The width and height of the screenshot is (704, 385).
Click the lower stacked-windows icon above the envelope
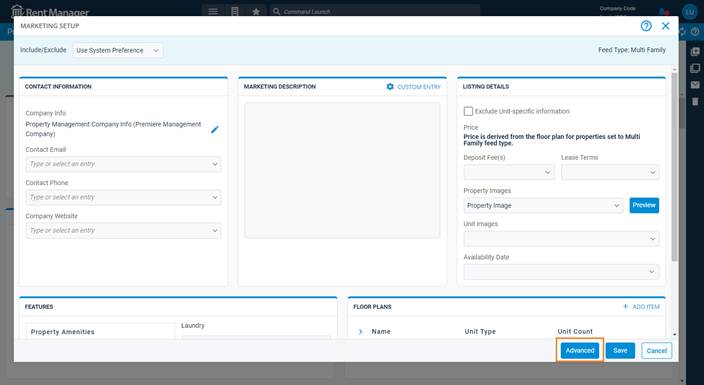pyautogui.click(x=695, y=68)
